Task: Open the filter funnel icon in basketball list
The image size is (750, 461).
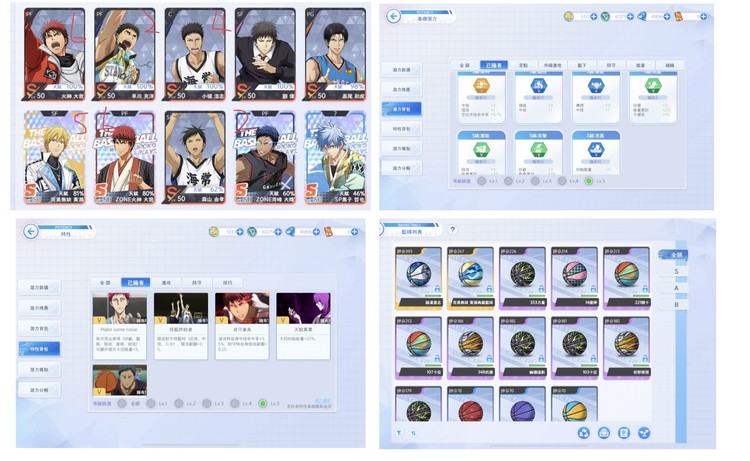Action: 399,433
